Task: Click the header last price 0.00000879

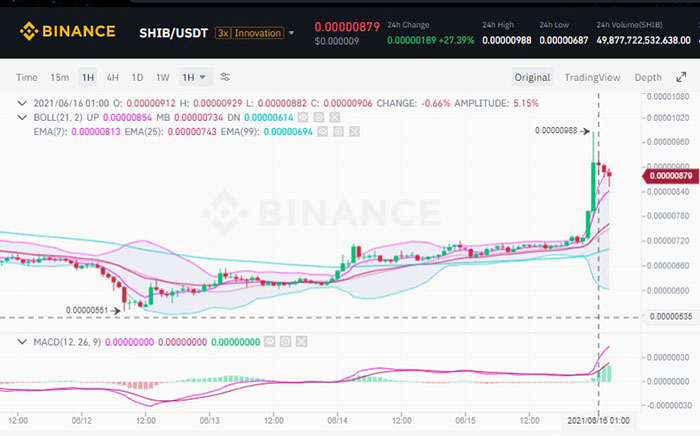Action: click(347, 27)
